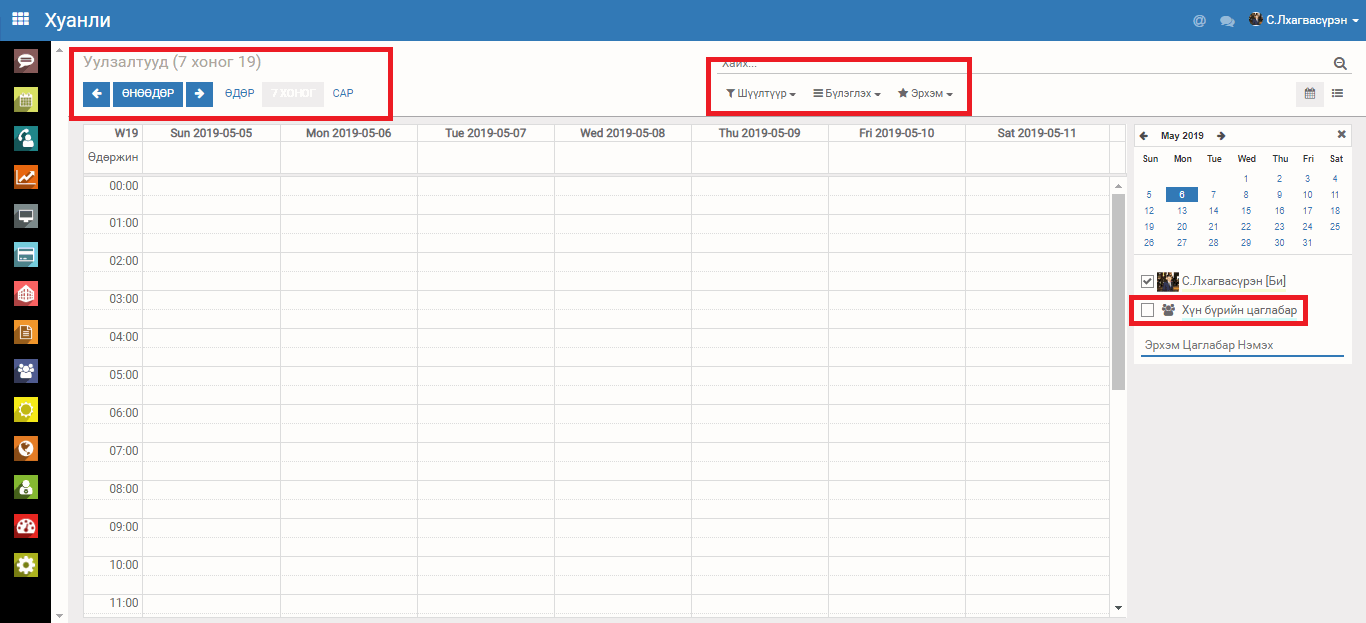Viewport: 1366px width, 623px height.
Task: Open the Discuss chat bubble app in sidebar
Action: point(26,61)
